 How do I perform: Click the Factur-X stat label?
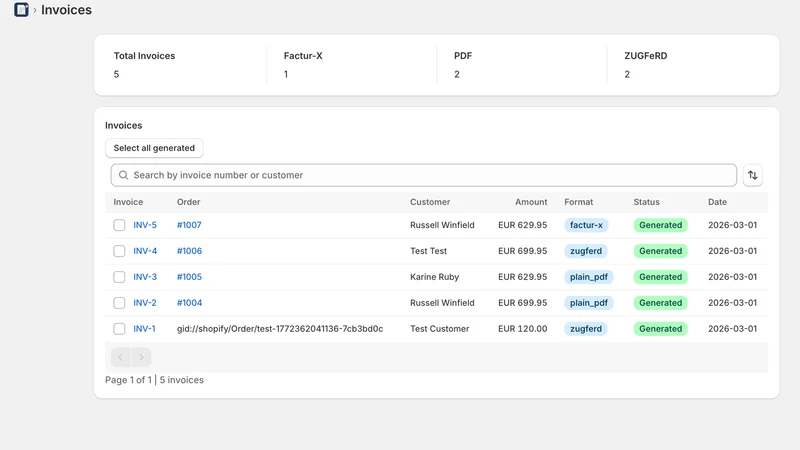pos(303,56)
